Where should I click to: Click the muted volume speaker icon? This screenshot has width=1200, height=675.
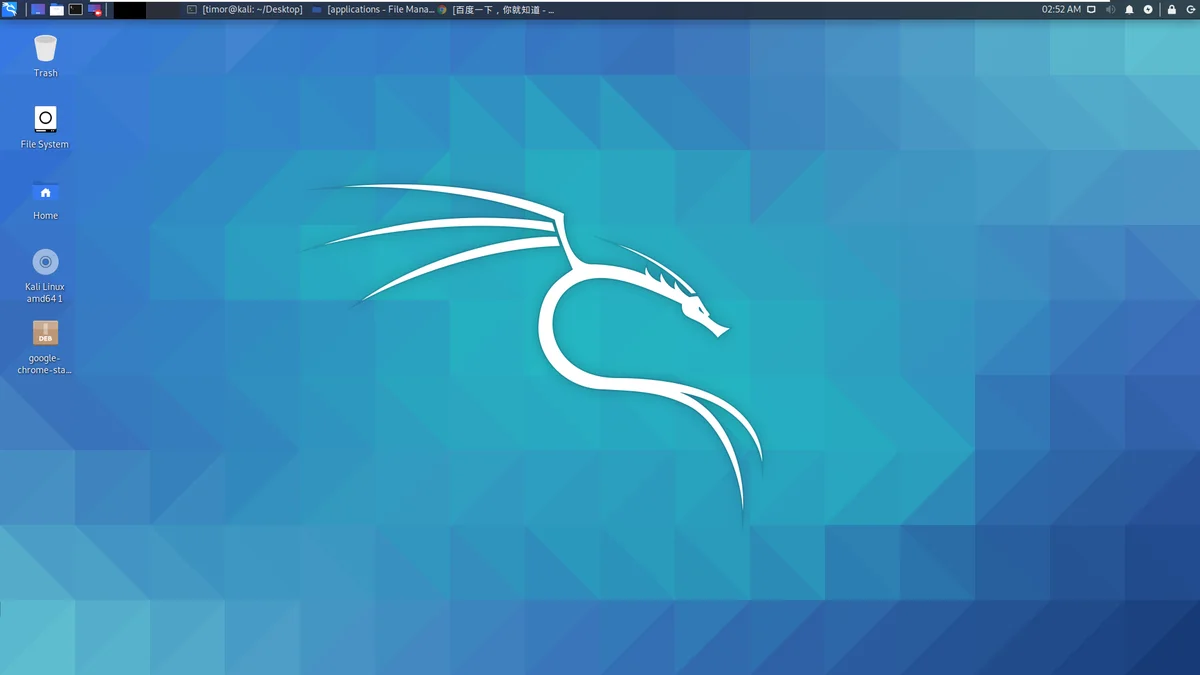coord(1110,9)
